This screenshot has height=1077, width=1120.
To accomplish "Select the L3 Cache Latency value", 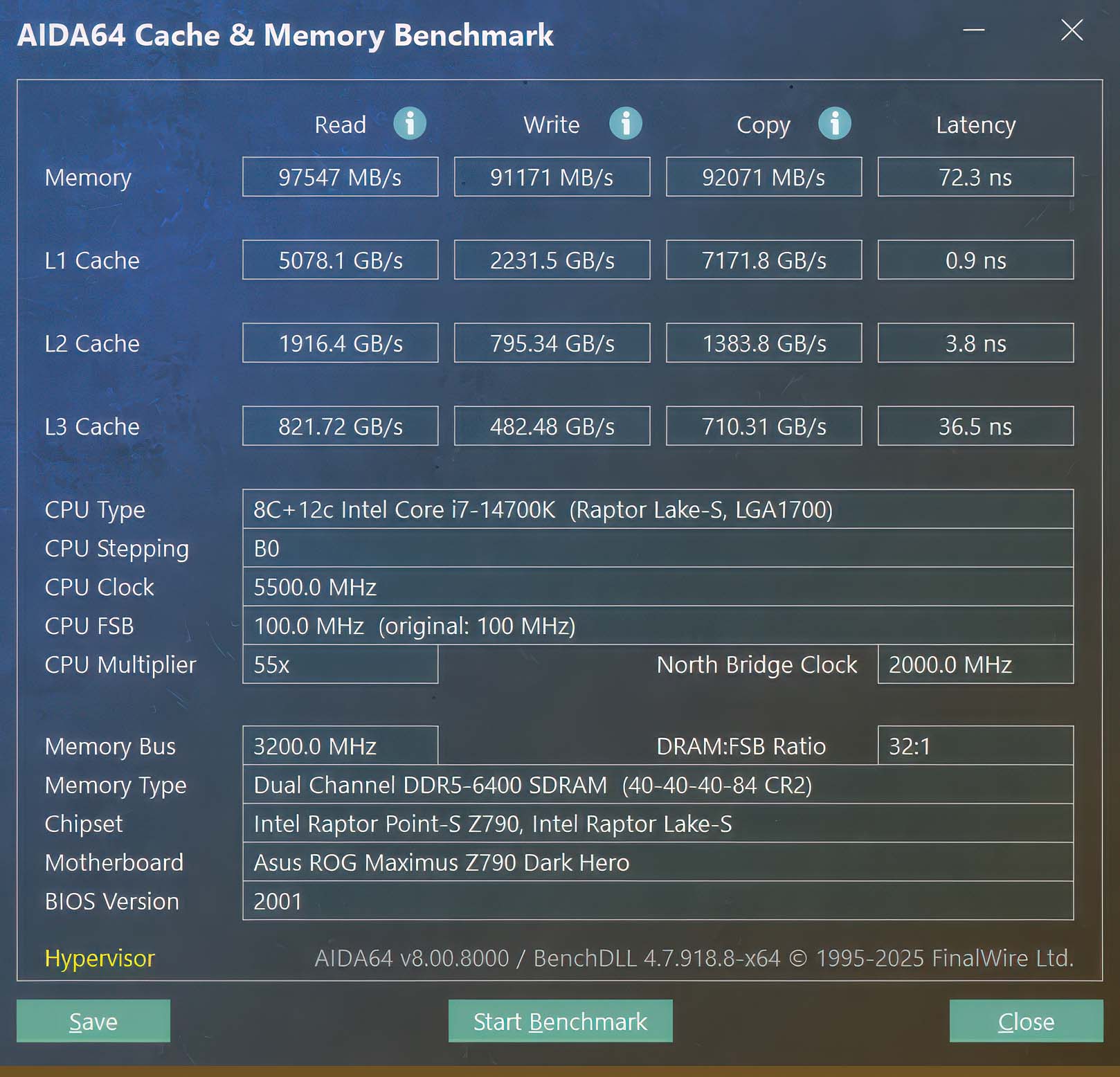I will coord(975,426).
